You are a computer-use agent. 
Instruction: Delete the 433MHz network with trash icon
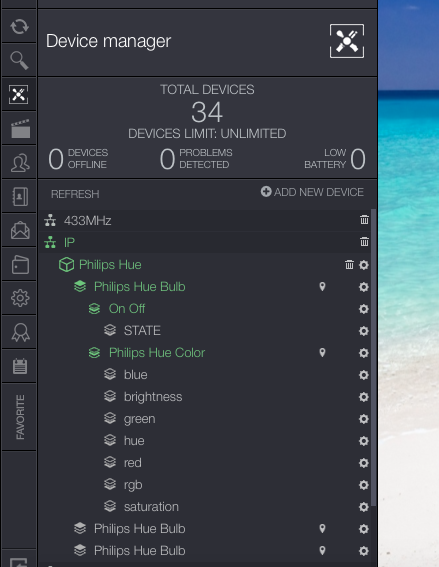tap(364, 219)
